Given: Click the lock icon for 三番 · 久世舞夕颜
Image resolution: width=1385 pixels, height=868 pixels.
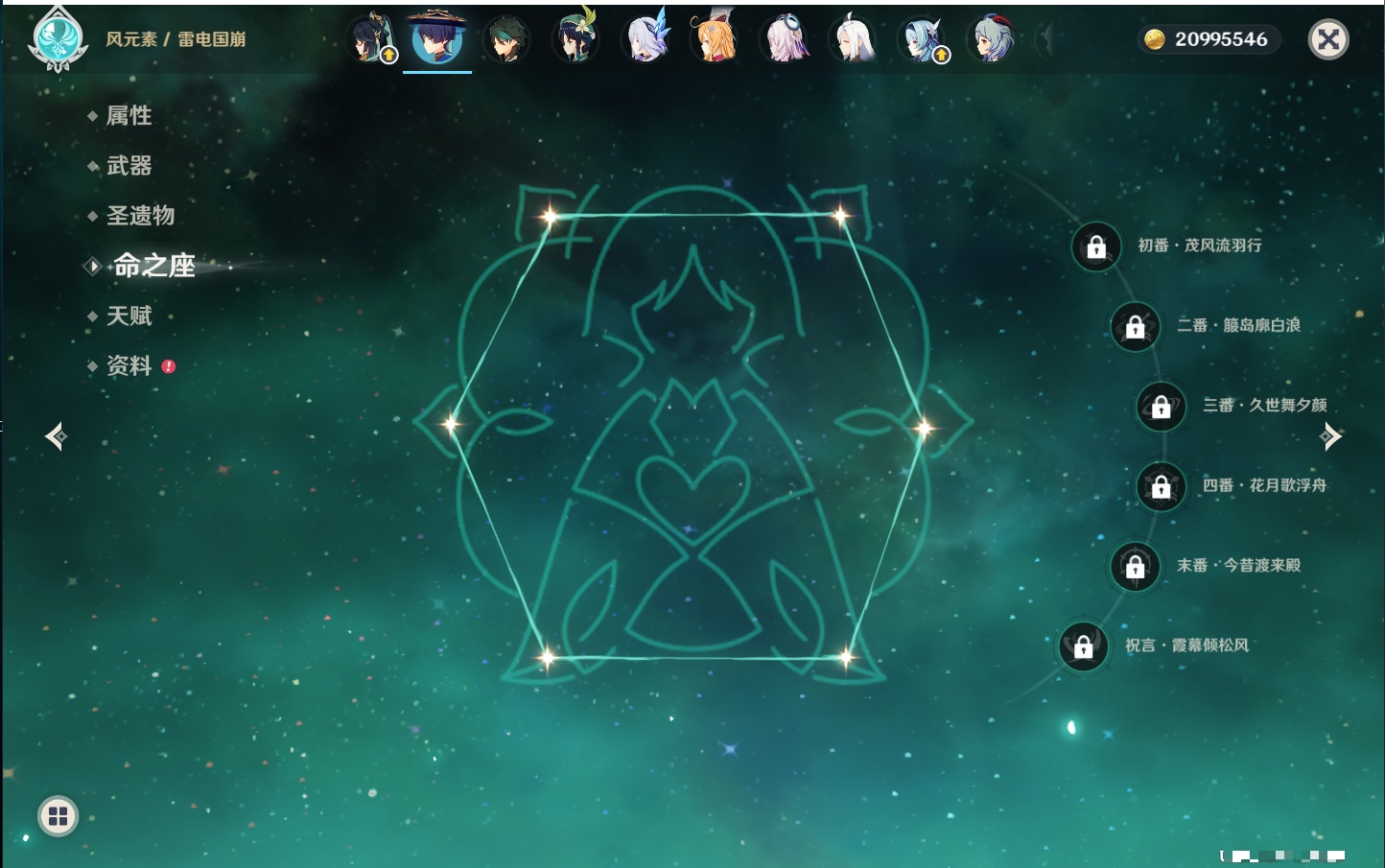Looking at the screenshot, I should click(1162, 407).
